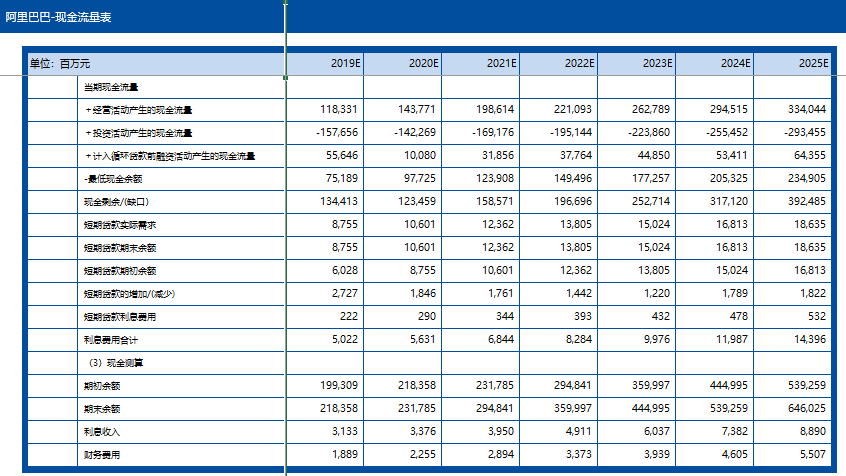This screenshot has width=846, height=476.
Task: Select cell with value 143,771
Action: pyautogui.click(x=402, y=110)
